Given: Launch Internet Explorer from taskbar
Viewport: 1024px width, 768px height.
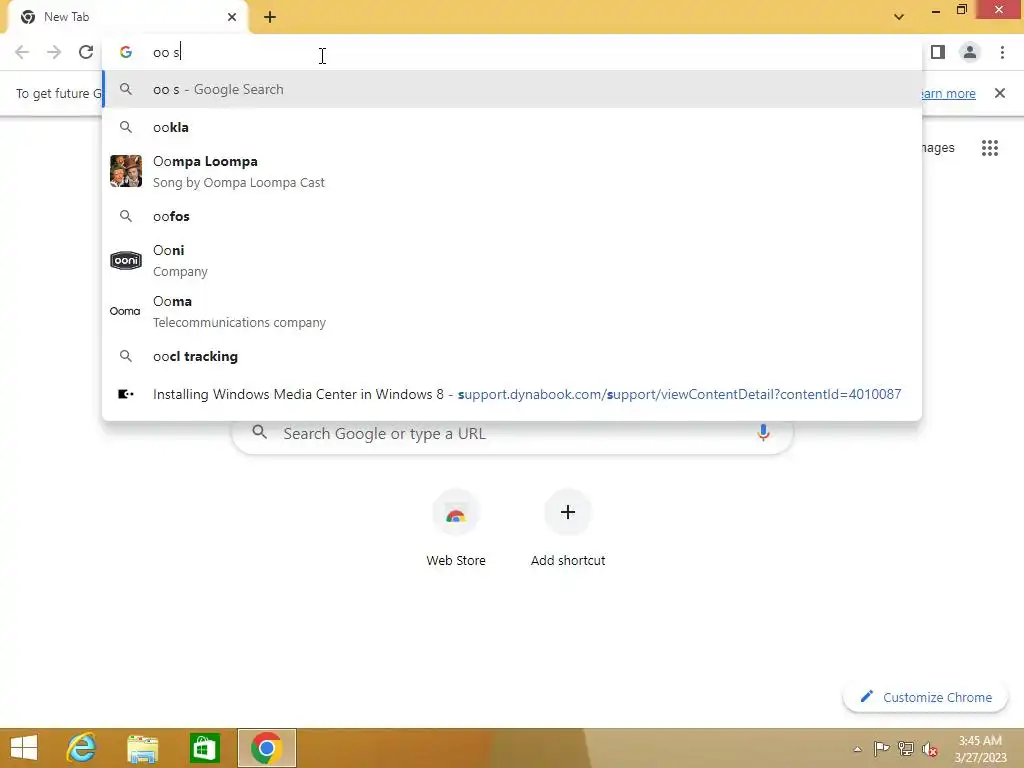Looking at the screenshot, I should pyautogui.click(x=81, y=748).
